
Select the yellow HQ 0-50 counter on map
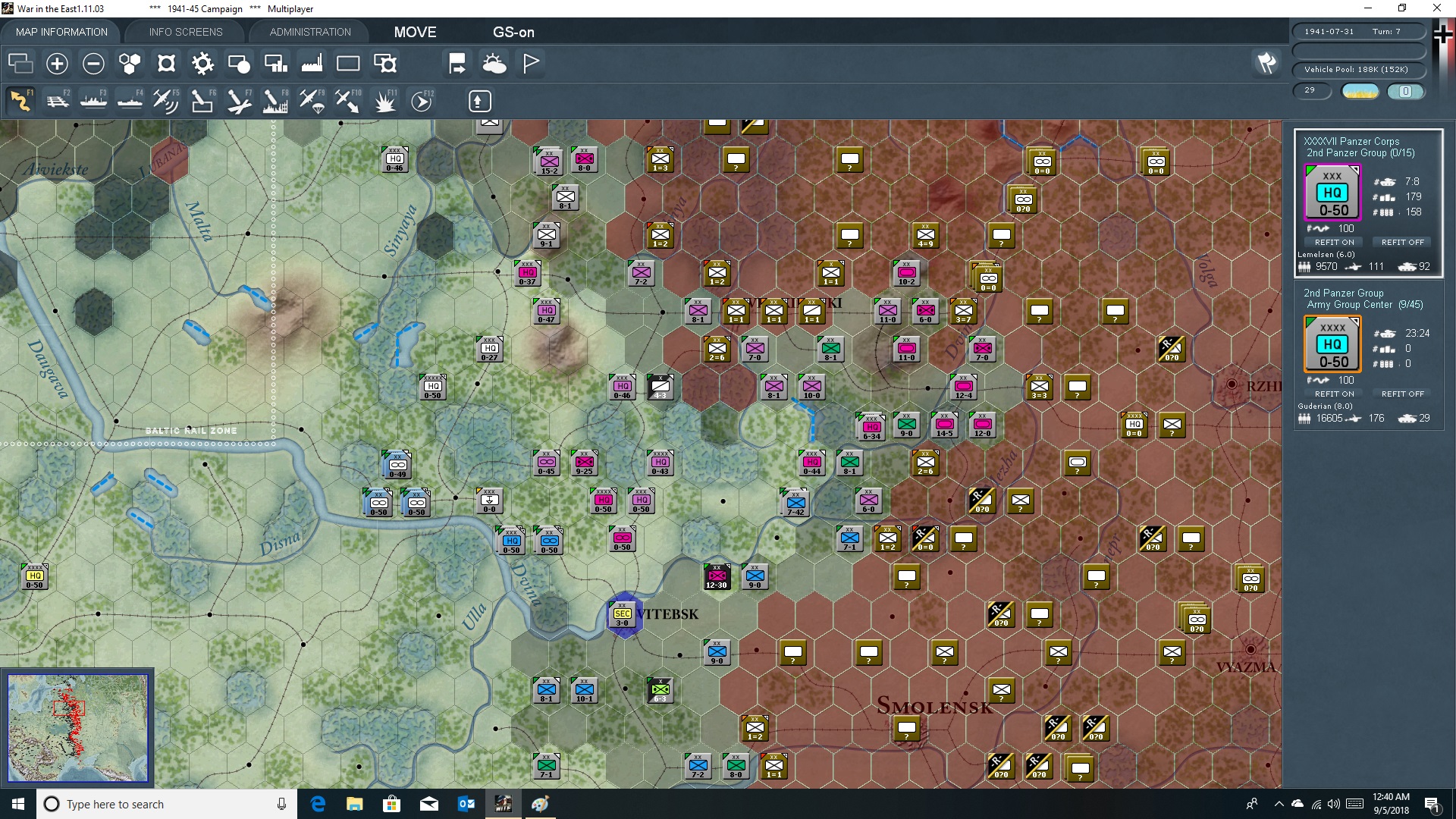click(x=34, y=578)
